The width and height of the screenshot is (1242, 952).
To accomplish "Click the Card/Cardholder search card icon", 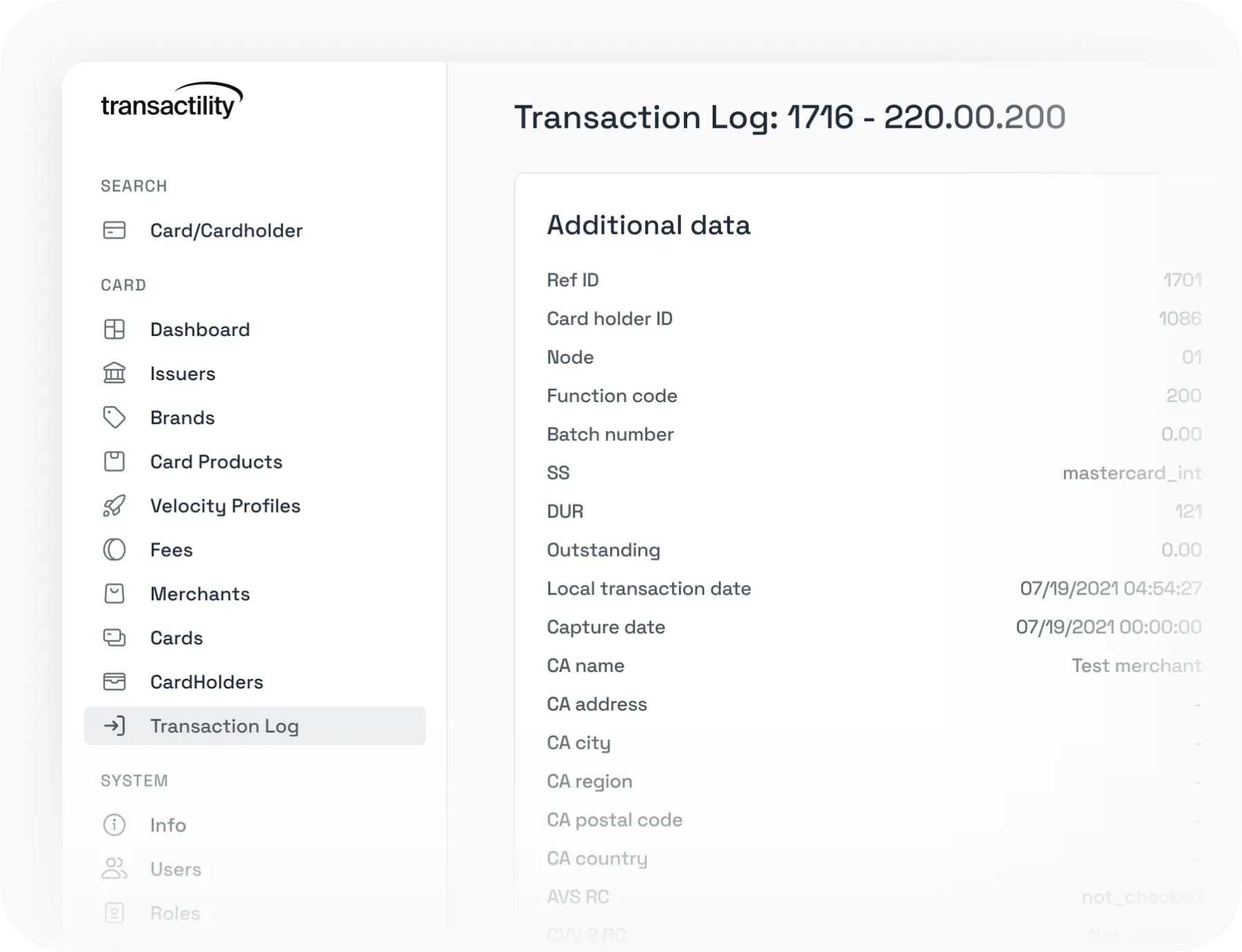I will 115,230.
